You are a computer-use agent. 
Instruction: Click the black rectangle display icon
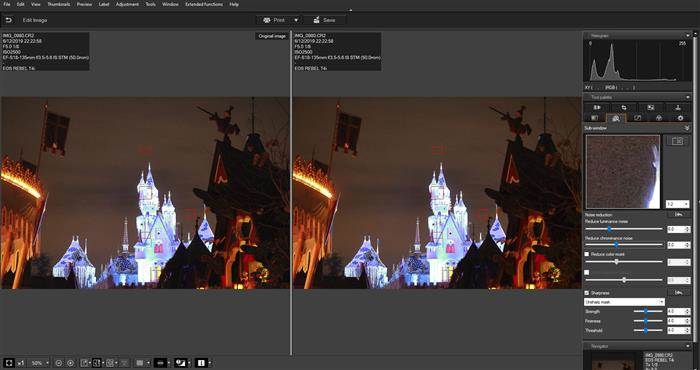(160, 363)
